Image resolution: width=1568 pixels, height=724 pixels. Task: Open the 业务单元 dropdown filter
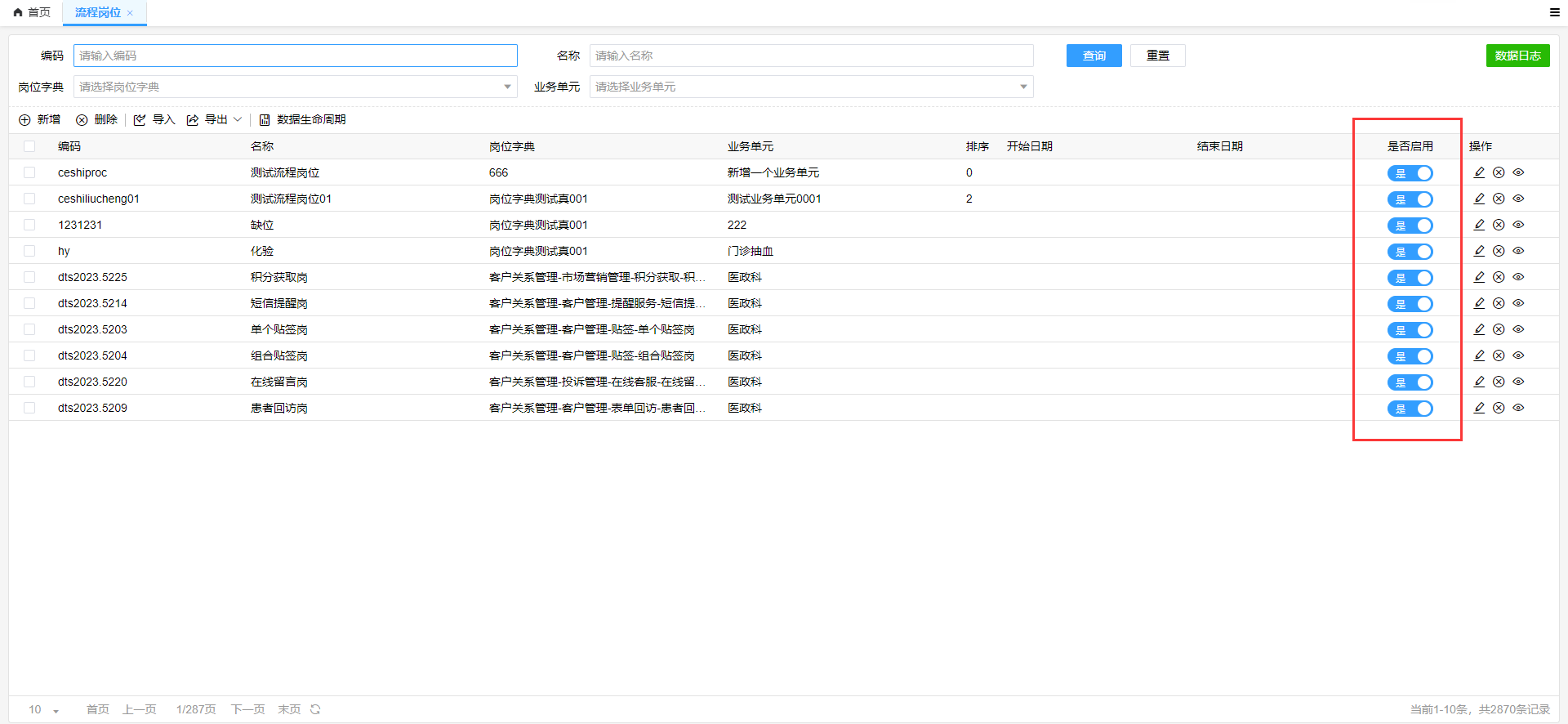click(812, 87)
